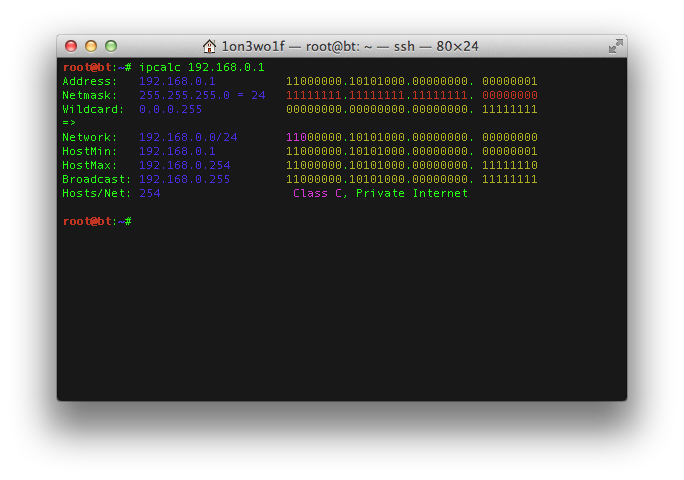
Task: Click the red netmask binary '11111111.11111111.11111111.'
Action: [x=380, y=95]
